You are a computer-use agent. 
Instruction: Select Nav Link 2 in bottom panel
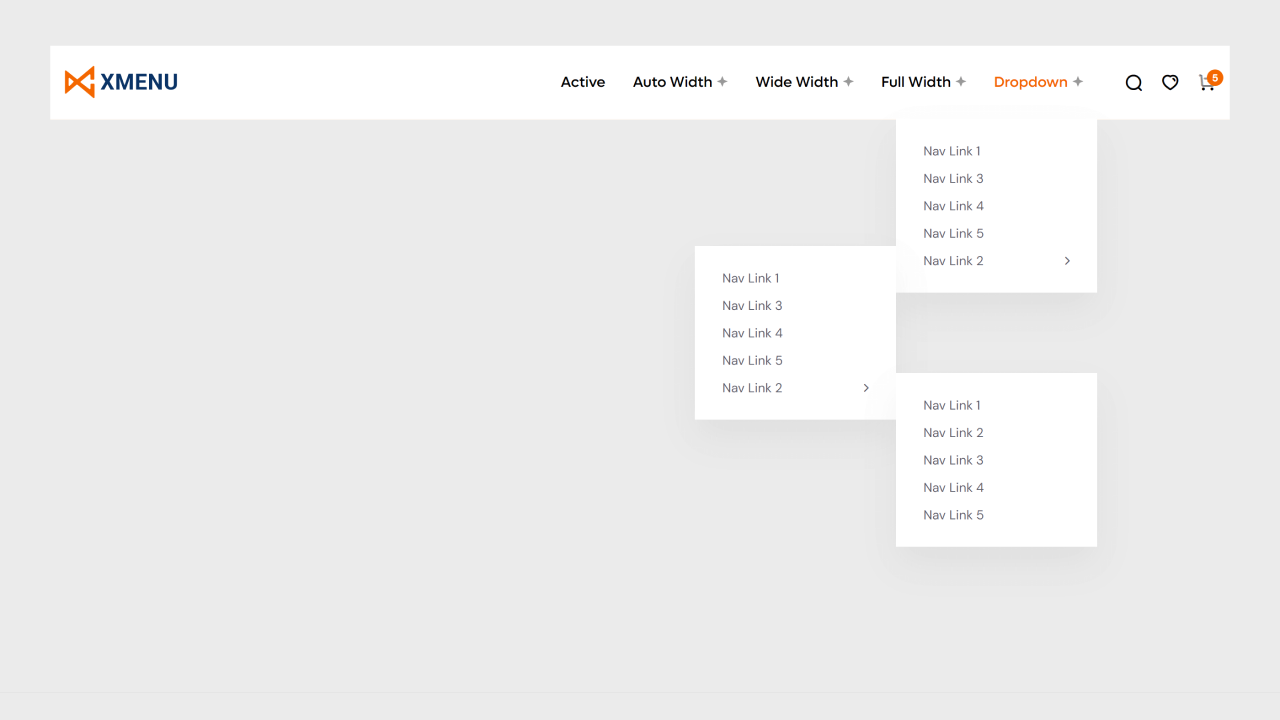coord(953,432)
